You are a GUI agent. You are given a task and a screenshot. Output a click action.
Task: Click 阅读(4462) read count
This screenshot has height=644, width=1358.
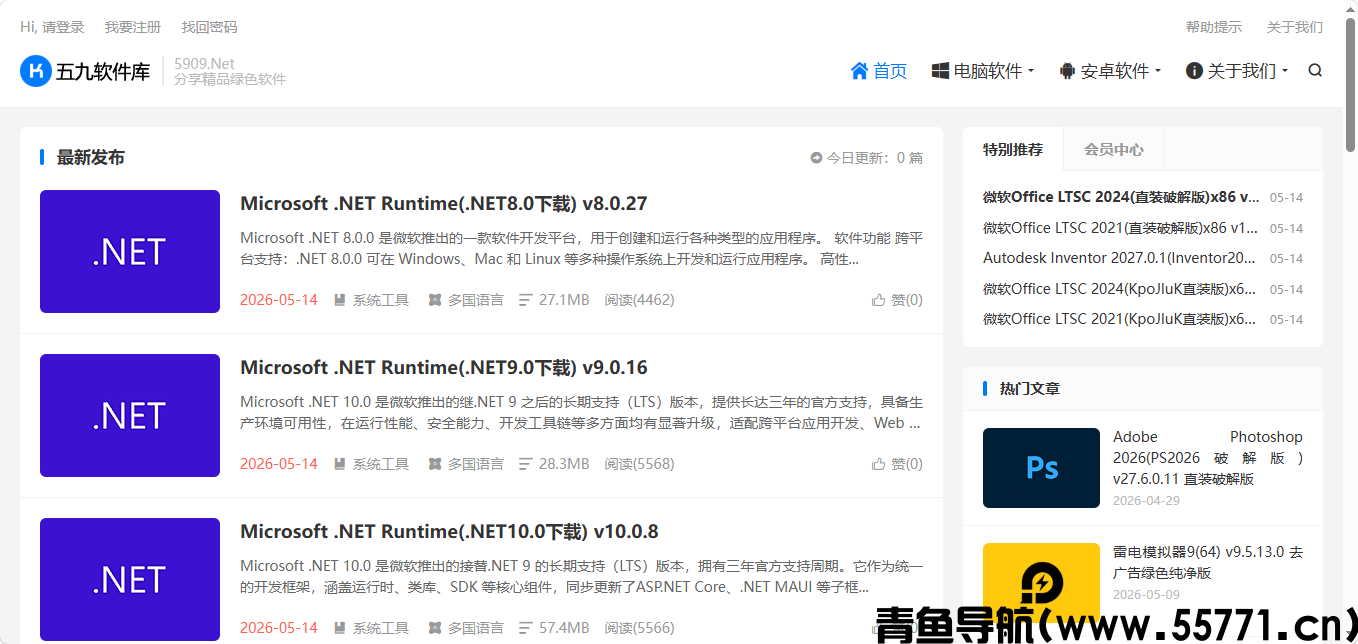640,300
